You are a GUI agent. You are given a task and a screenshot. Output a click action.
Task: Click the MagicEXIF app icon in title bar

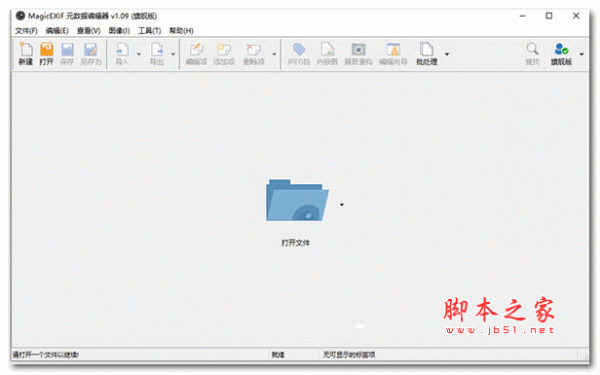coord(20,16)
